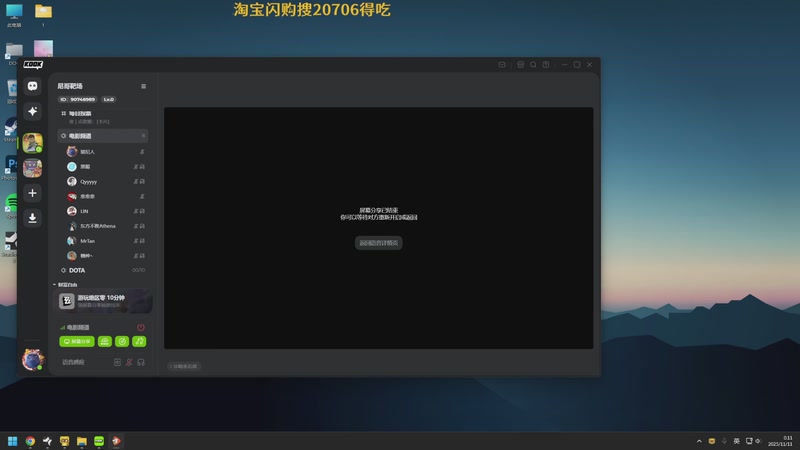Open KOOK direct messages chat icon

pyautogui.click(x=32, y=86)
